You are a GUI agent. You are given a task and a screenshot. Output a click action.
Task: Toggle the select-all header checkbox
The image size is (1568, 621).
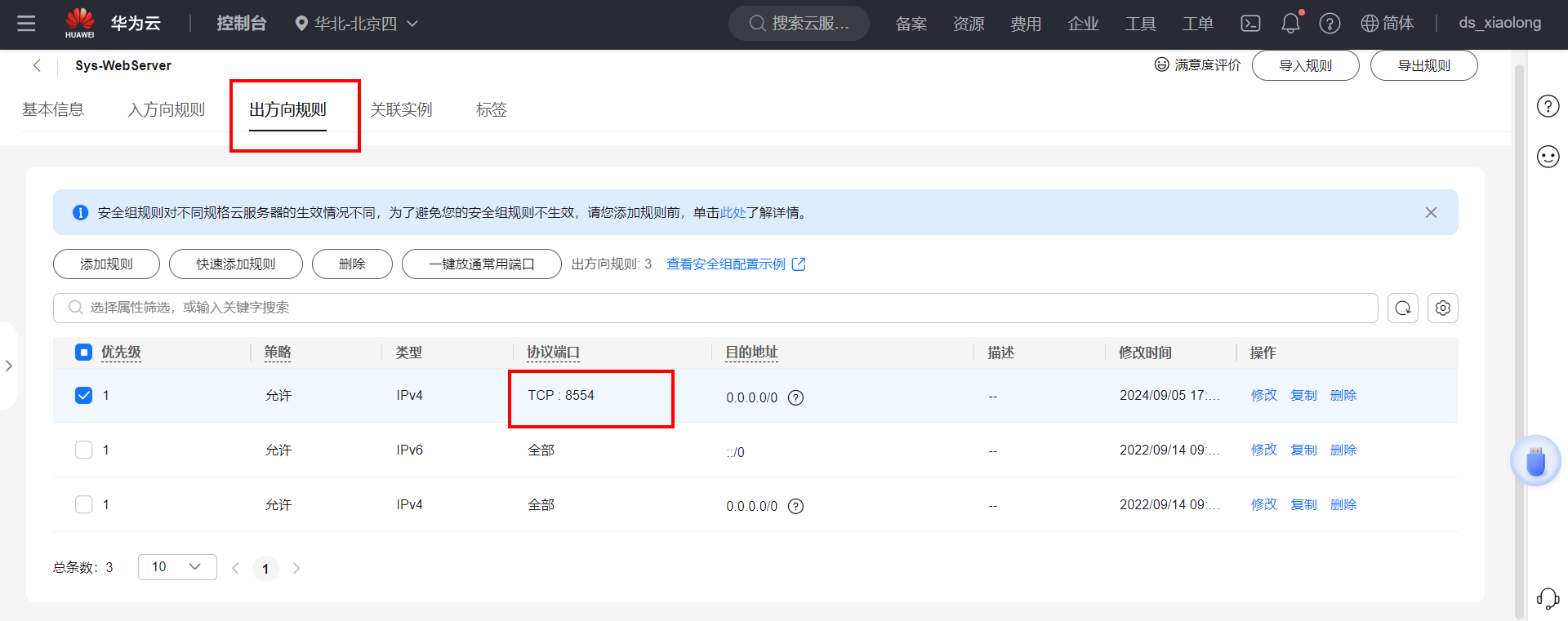[x=84, y=353]
